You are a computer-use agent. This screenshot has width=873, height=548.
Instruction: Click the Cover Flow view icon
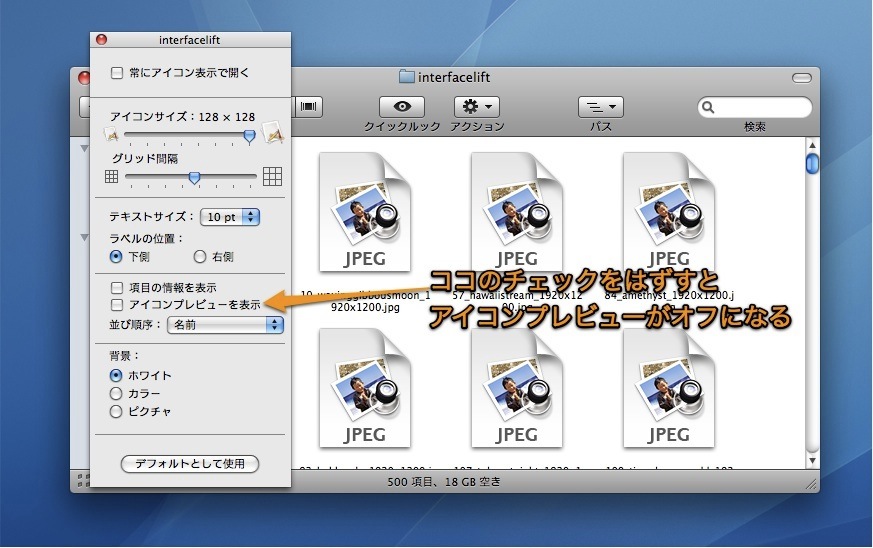[309, 106]
